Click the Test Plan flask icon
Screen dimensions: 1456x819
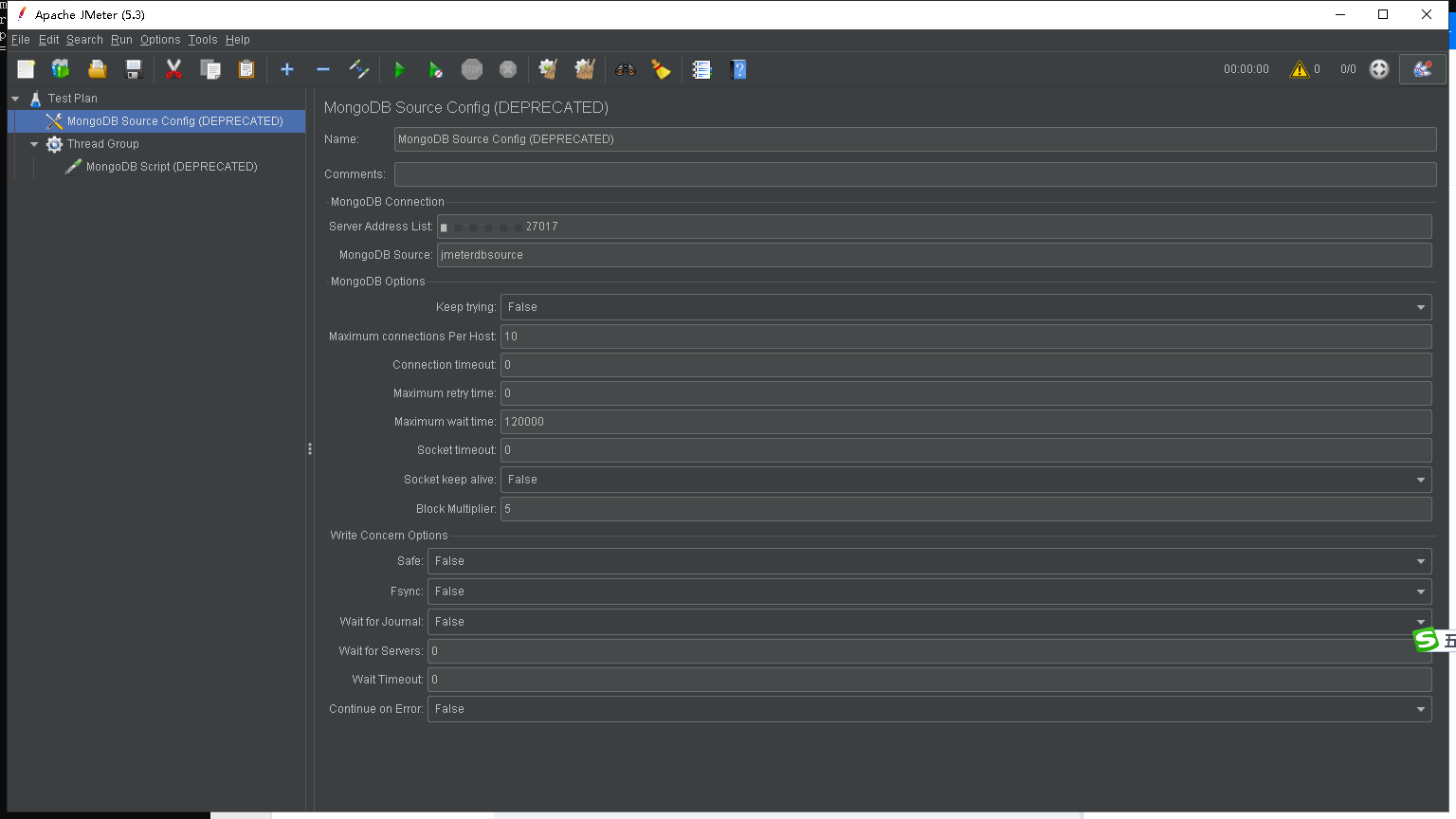[x=36, y=99]
